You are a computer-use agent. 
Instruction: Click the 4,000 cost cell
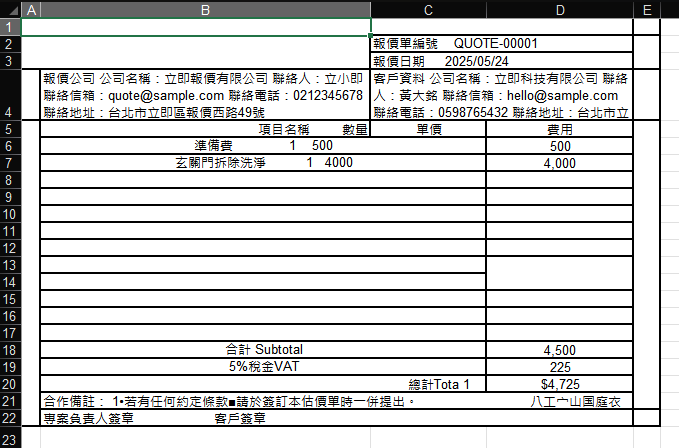[x=559, y=163]
